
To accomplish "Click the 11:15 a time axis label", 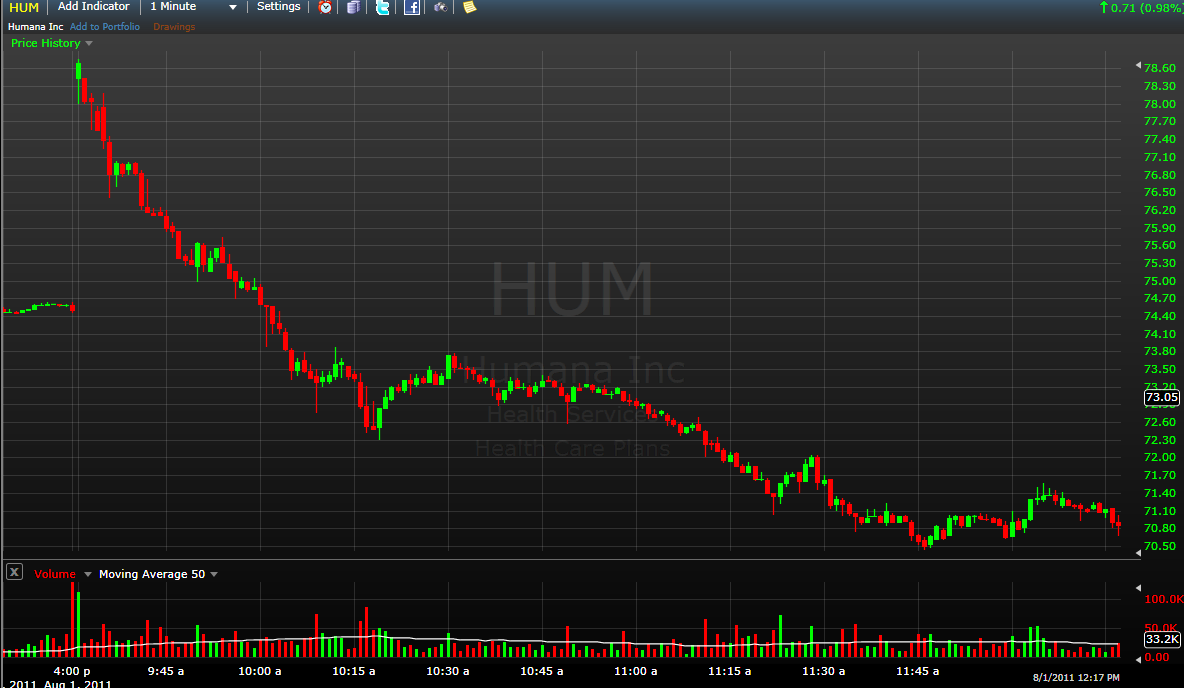I will (x=729, y=671).
